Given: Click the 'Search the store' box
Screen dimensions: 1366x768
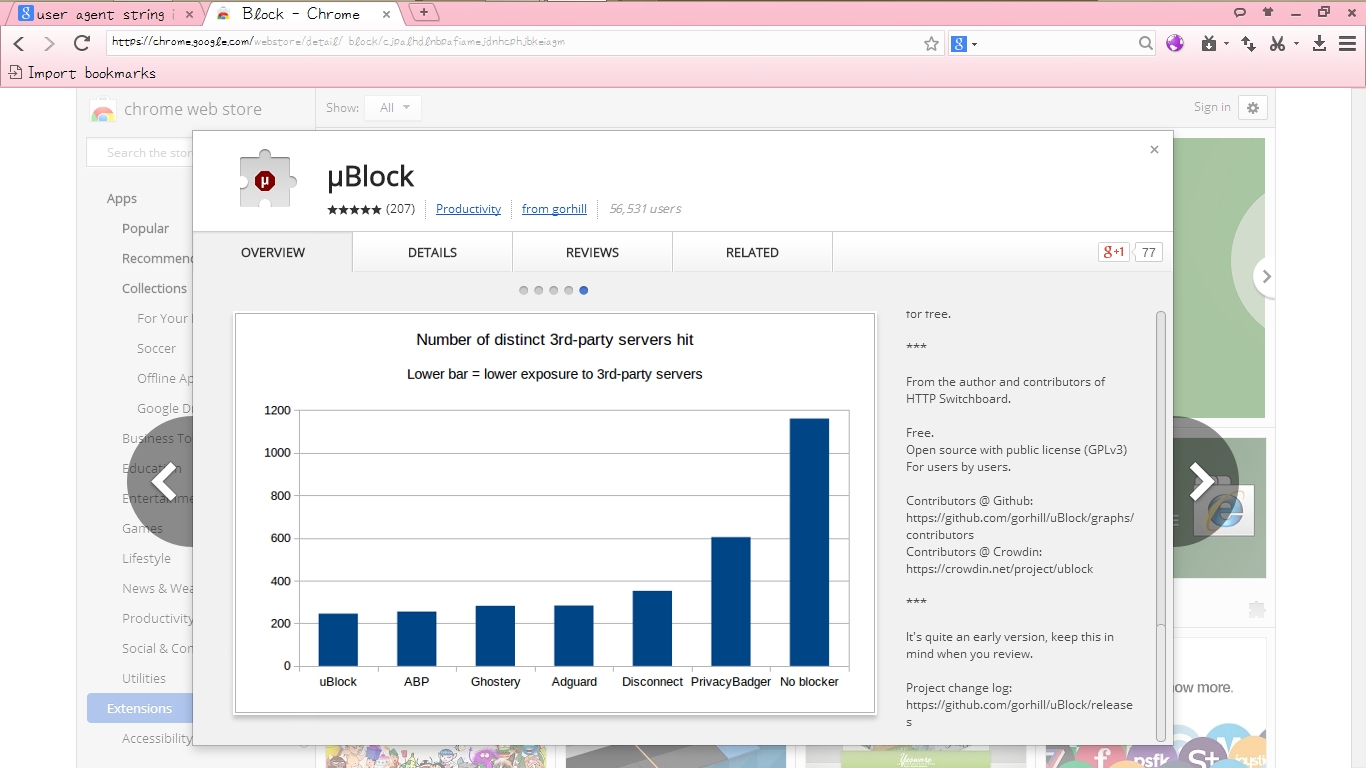Looking at the screenshot, I should (140, 153).
